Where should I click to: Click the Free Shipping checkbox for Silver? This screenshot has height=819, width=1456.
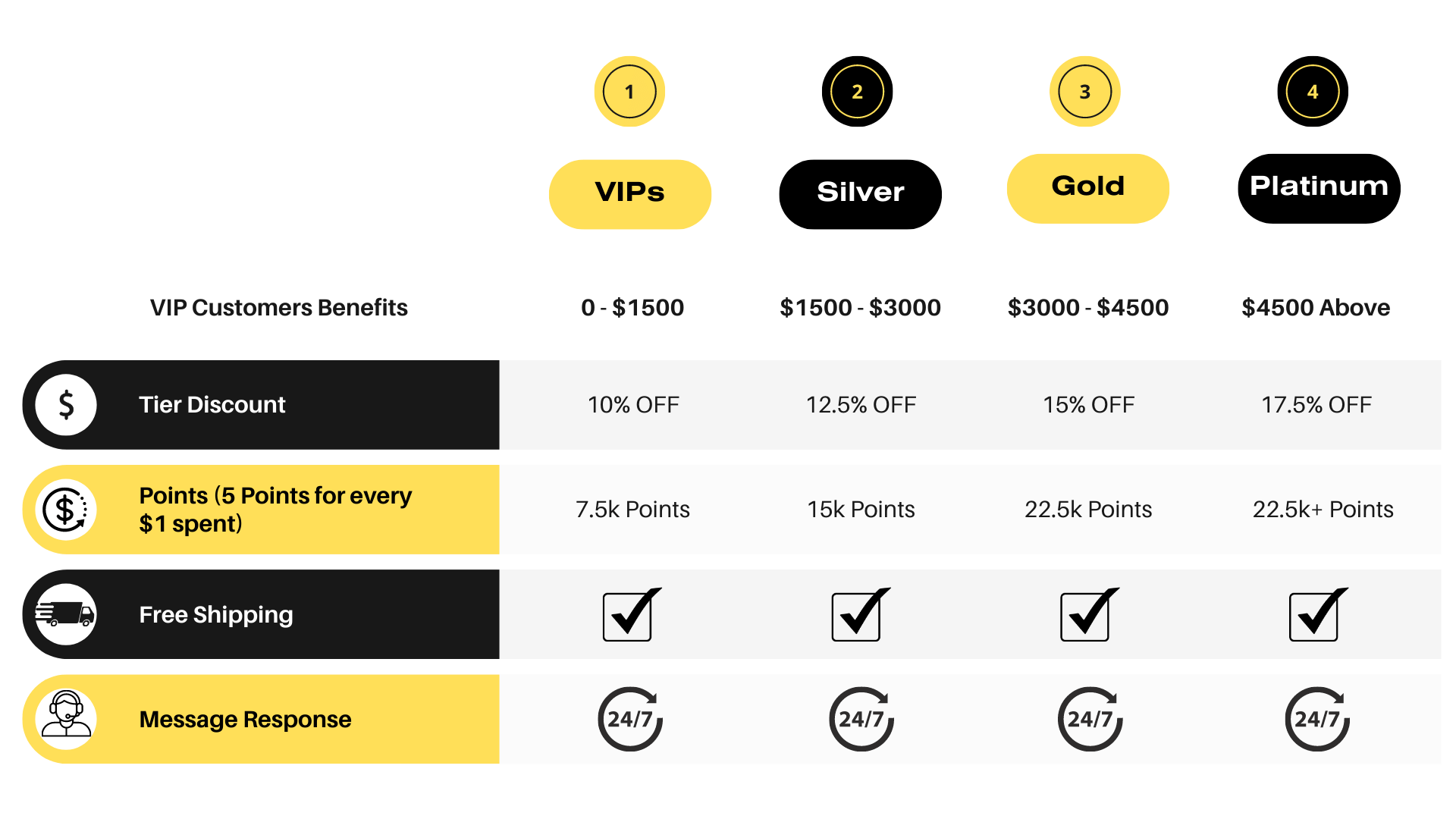coord(858,616)
